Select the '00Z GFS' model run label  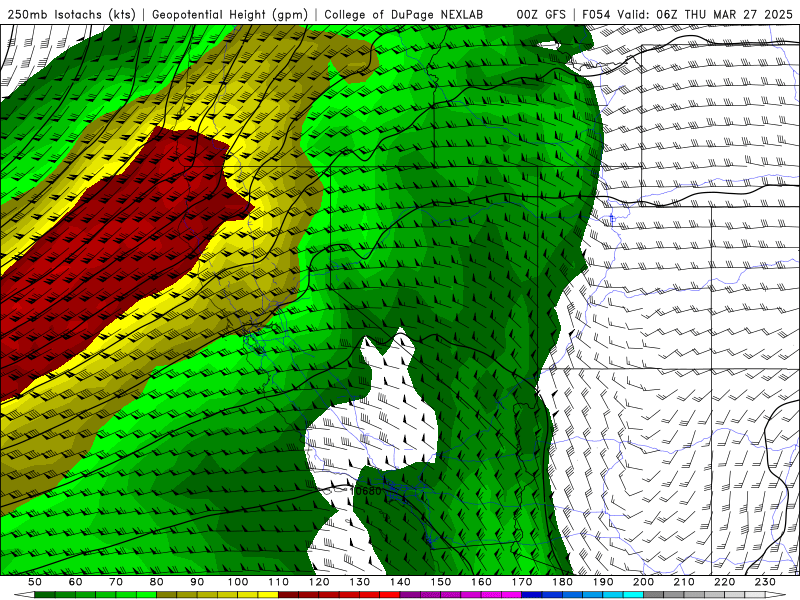(541, 14)
